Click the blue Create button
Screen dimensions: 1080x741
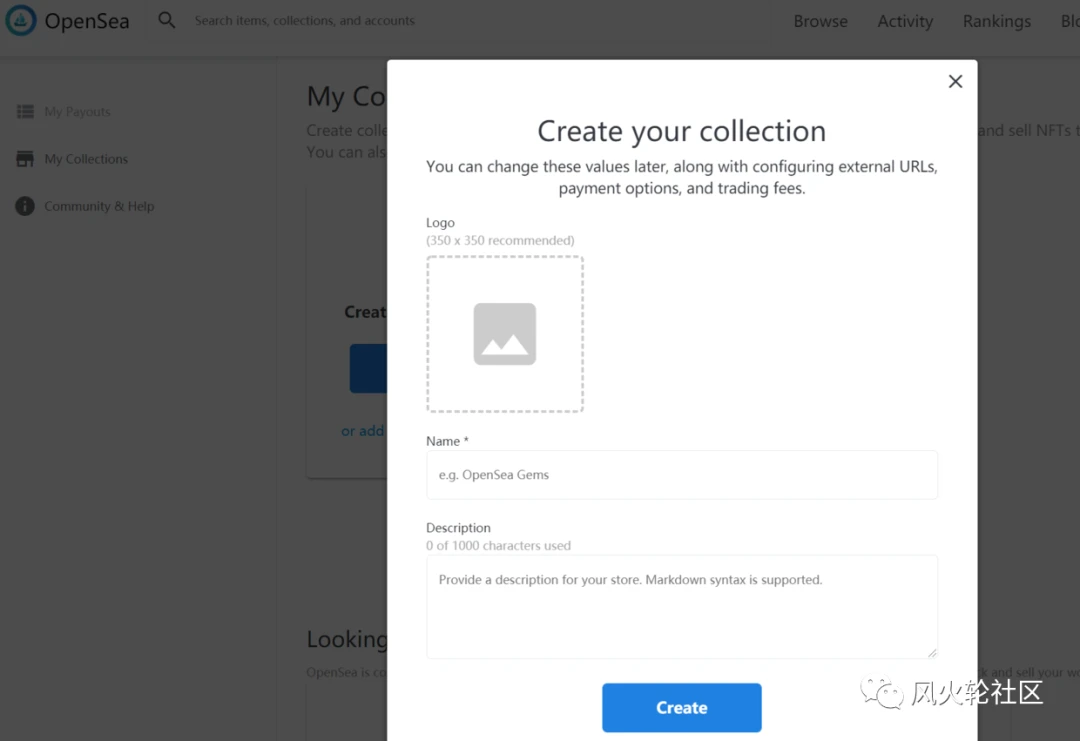(682, 707)
